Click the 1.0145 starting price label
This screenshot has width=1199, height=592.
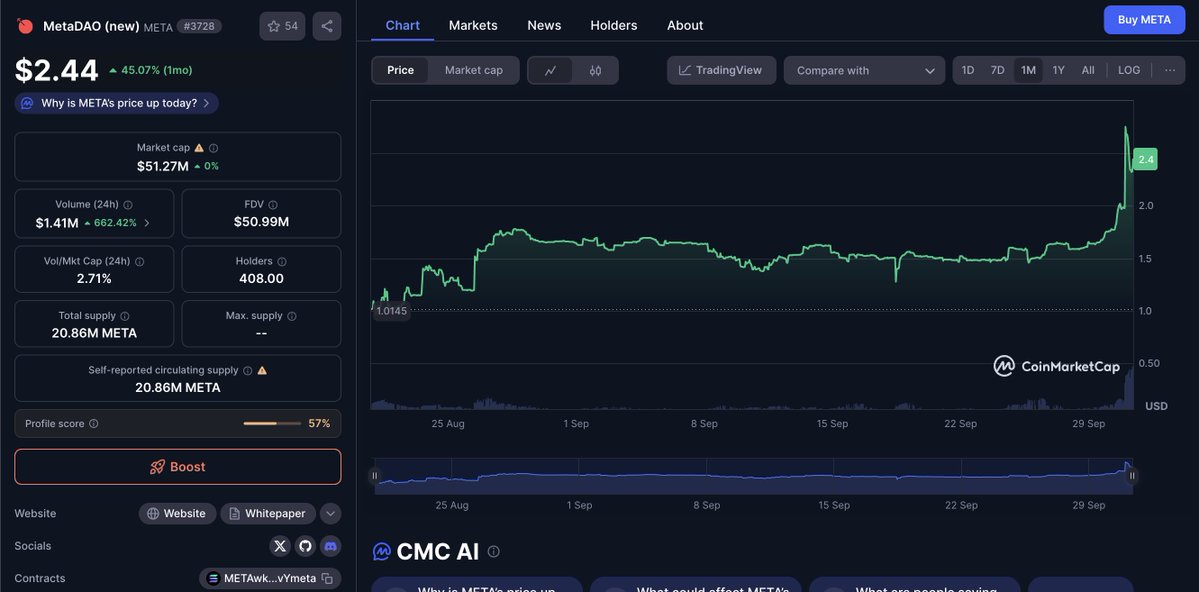pyautogui.click(x=392, y=311)
